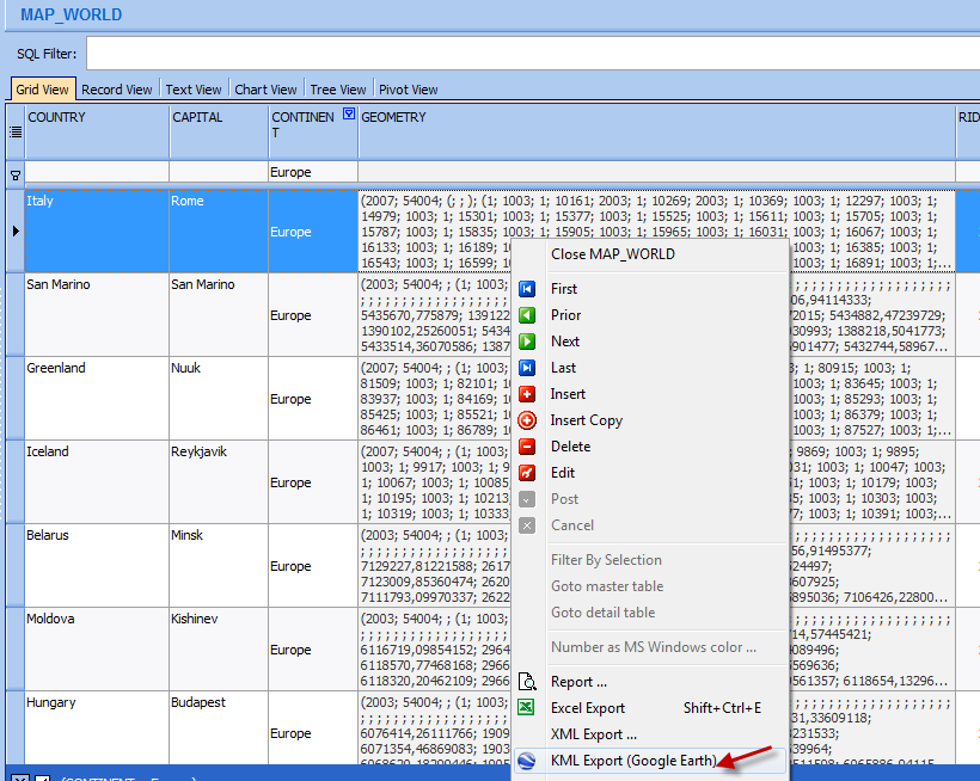This screenshot has height=781, width=980.
Task: Choose XML Export from the menu
Action: (593, 734)
